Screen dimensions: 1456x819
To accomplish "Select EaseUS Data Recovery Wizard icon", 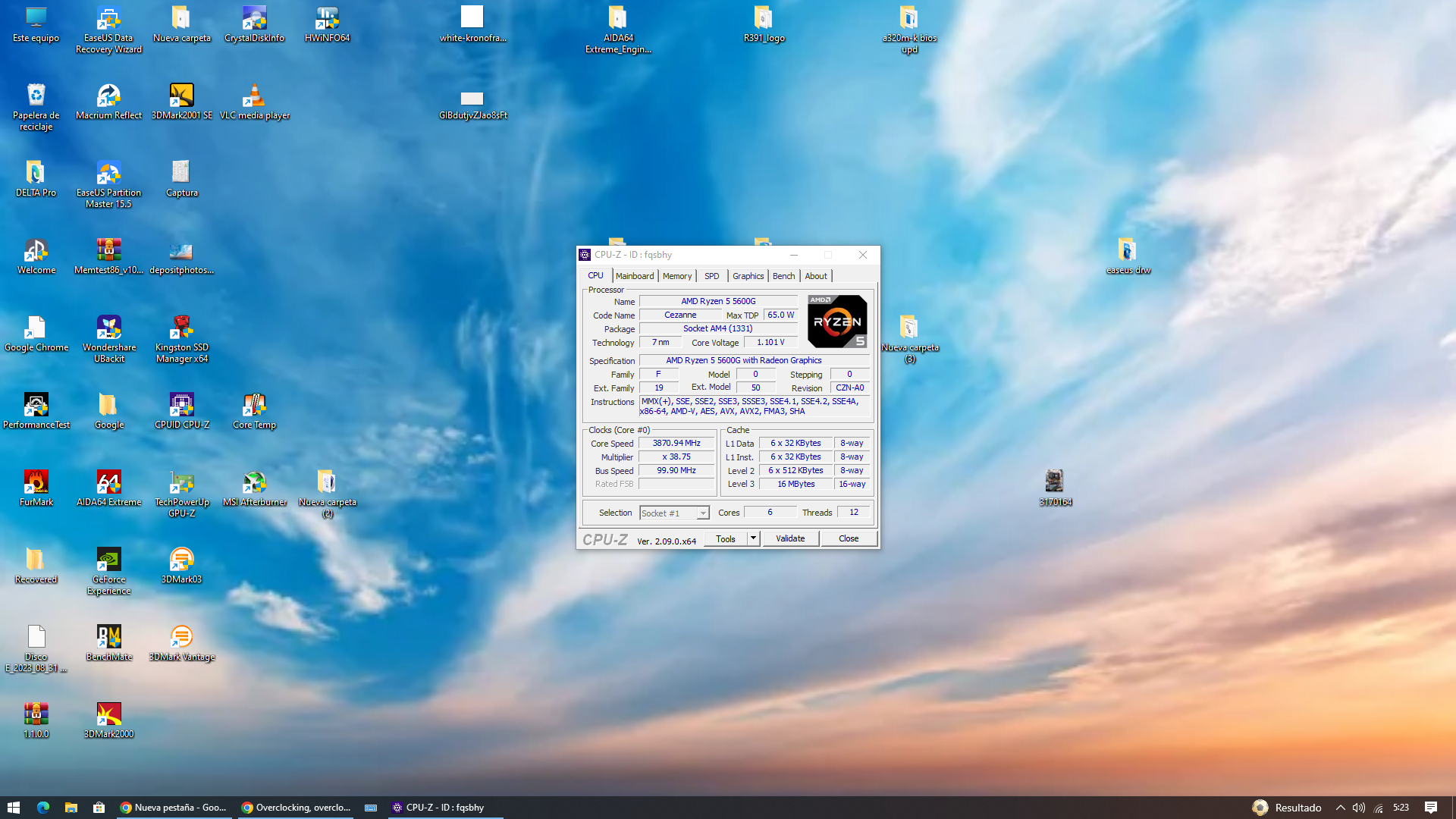I will pyautogui.click(x=108, y=30).
